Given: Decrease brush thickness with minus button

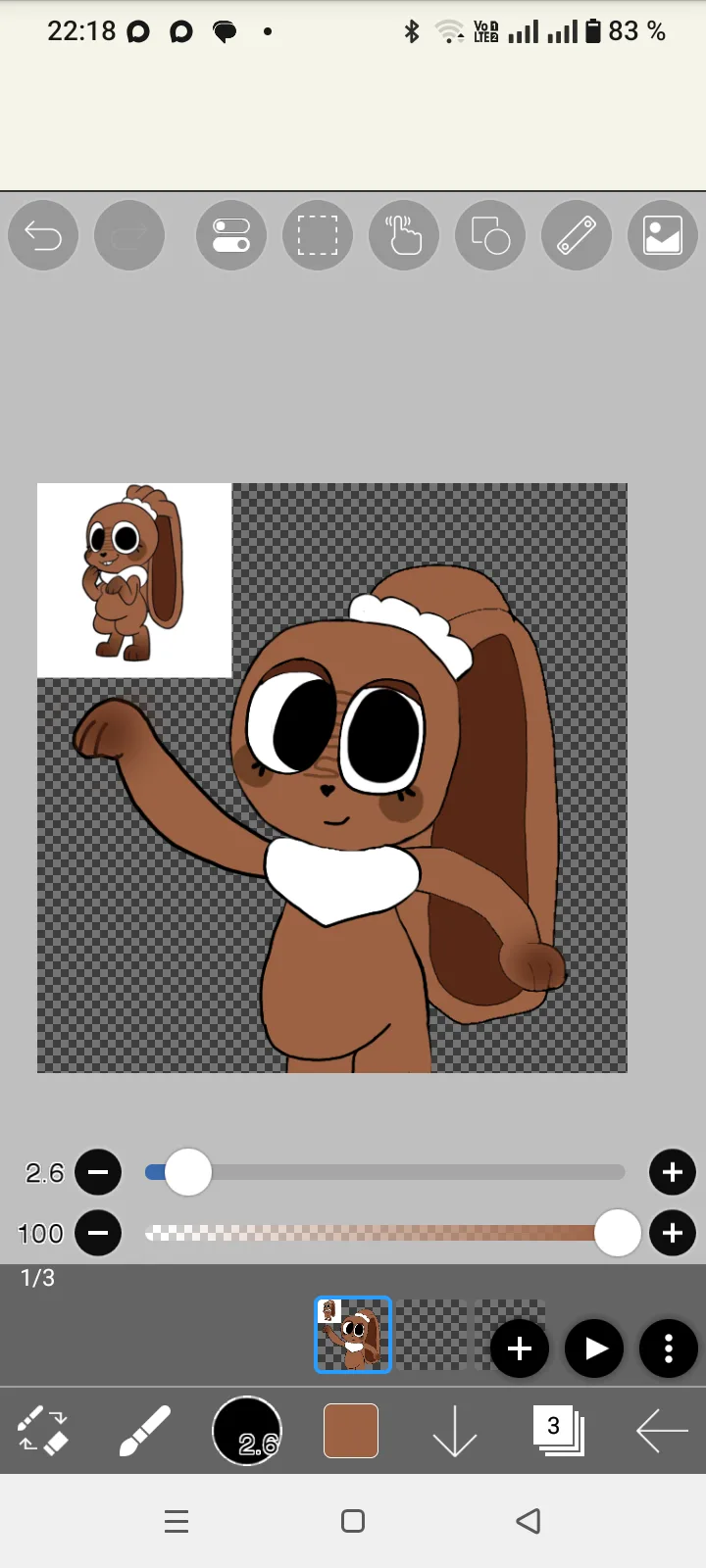Looking at the screenshot, I should tap(98, 1172).
